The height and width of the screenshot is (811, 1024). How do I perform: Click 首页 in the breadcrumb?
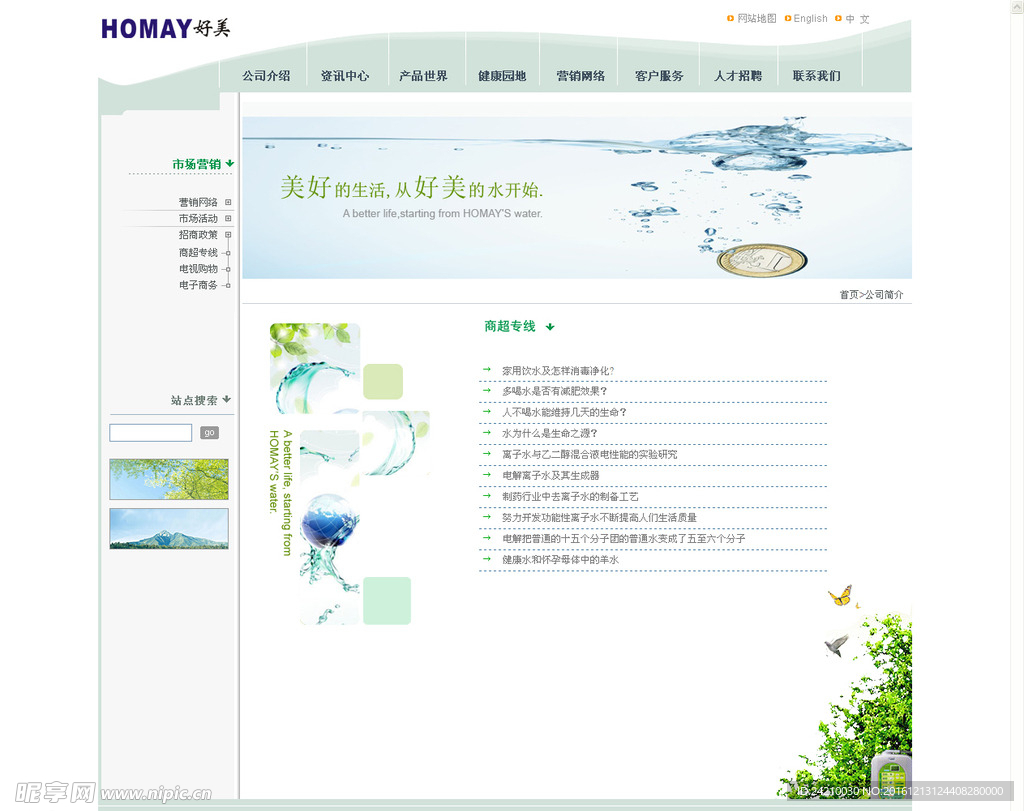(x=849, y=294)
